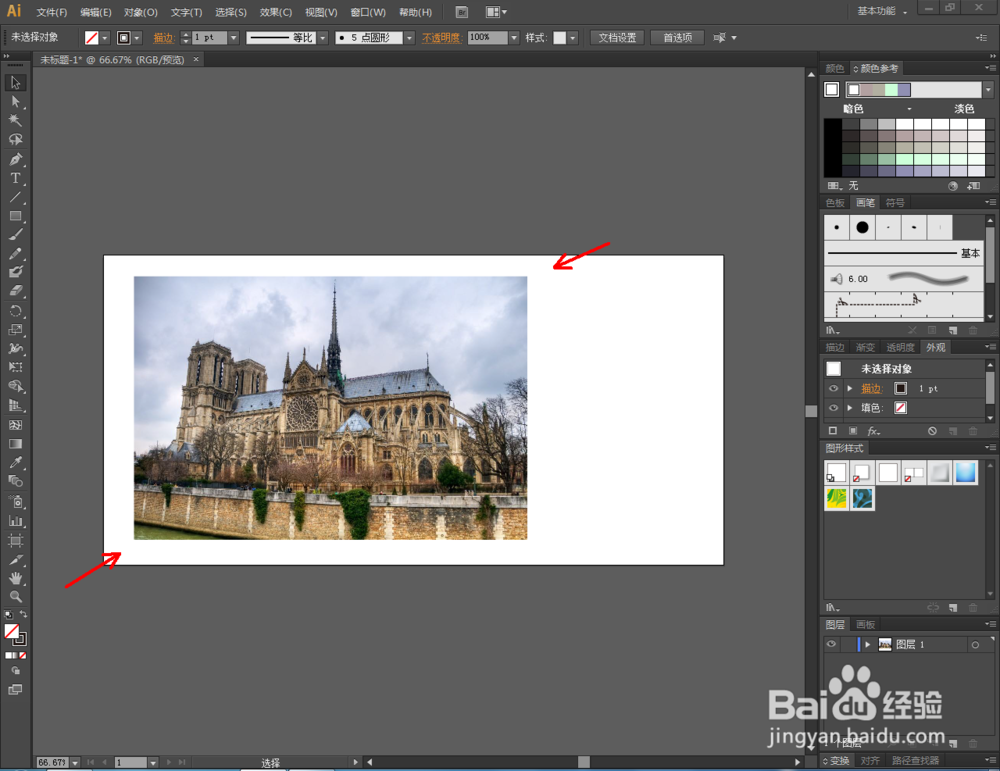1000x771 pixels.
Task: Select the Direct Selection tool
Action: tap(15, 102)
